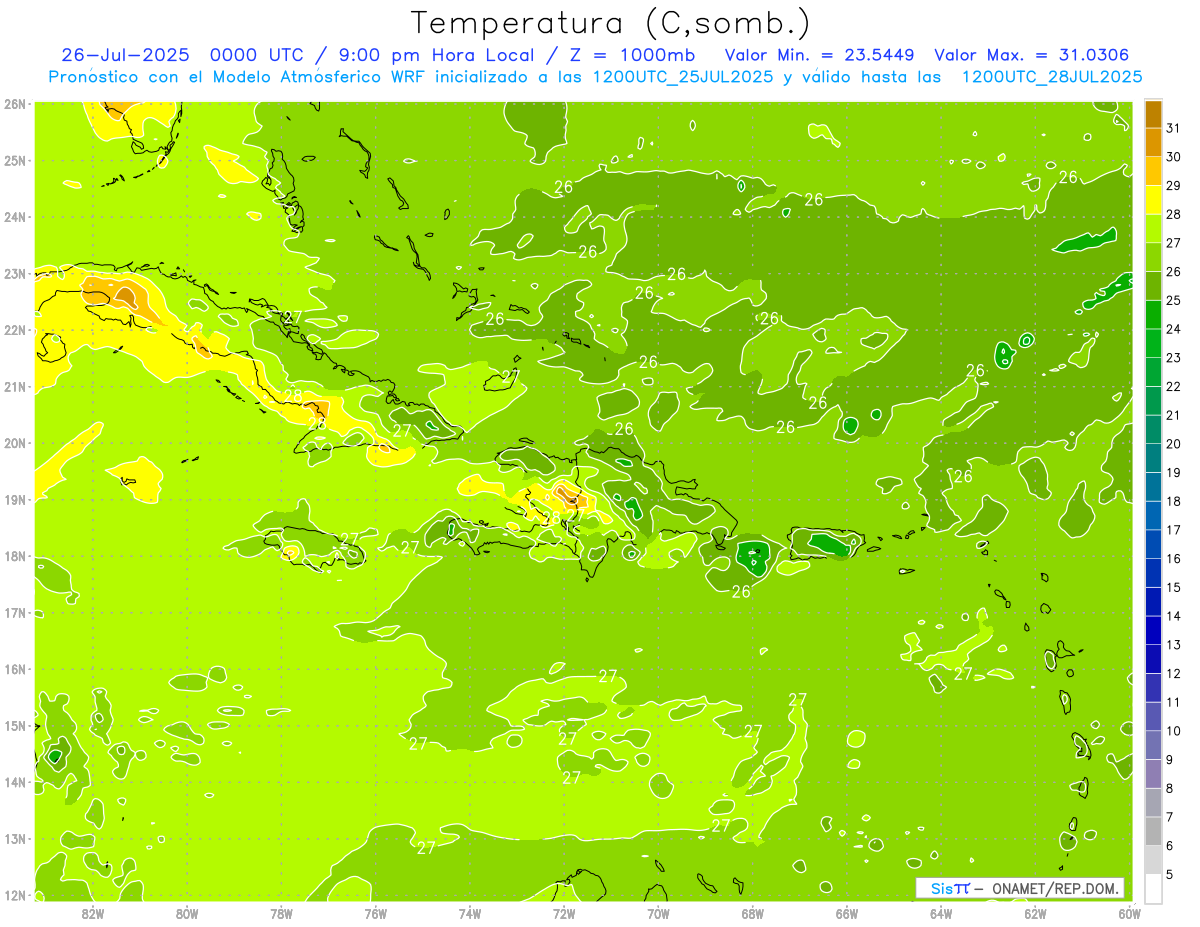Click the 72W longitude axis label

point(564,913)
